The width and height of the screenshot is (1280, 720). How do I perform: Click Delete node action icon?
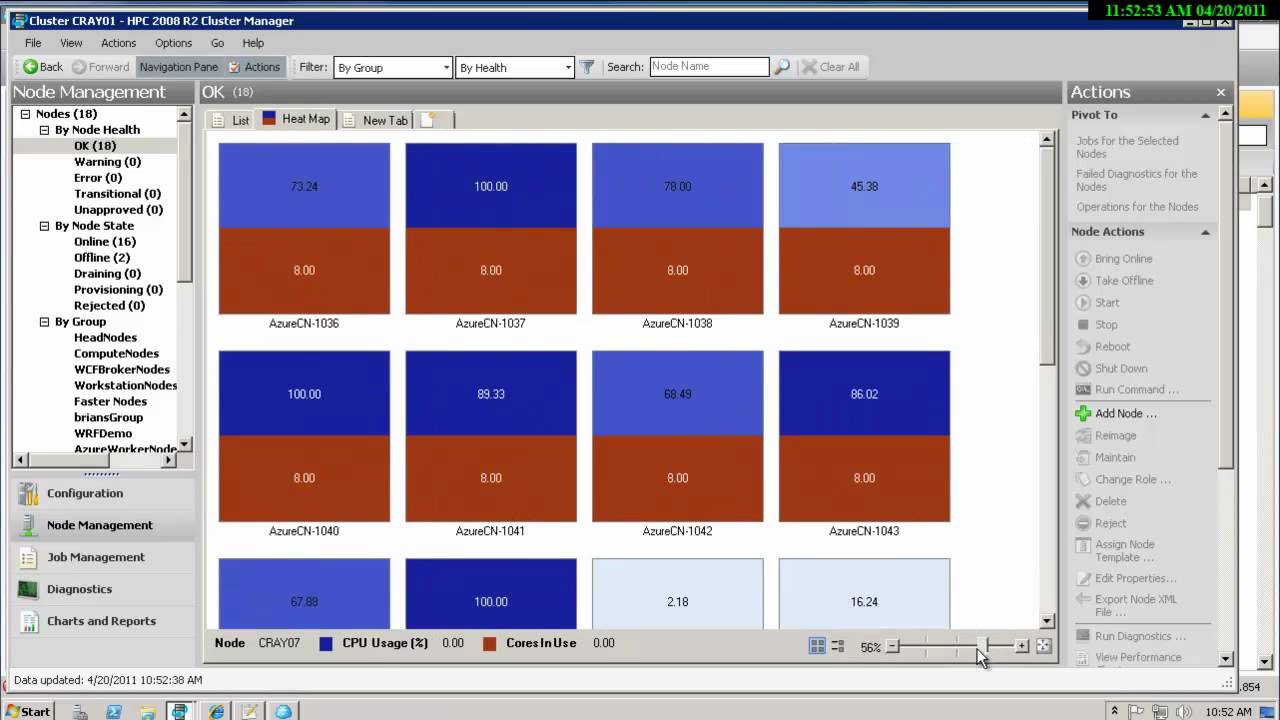1083,501
